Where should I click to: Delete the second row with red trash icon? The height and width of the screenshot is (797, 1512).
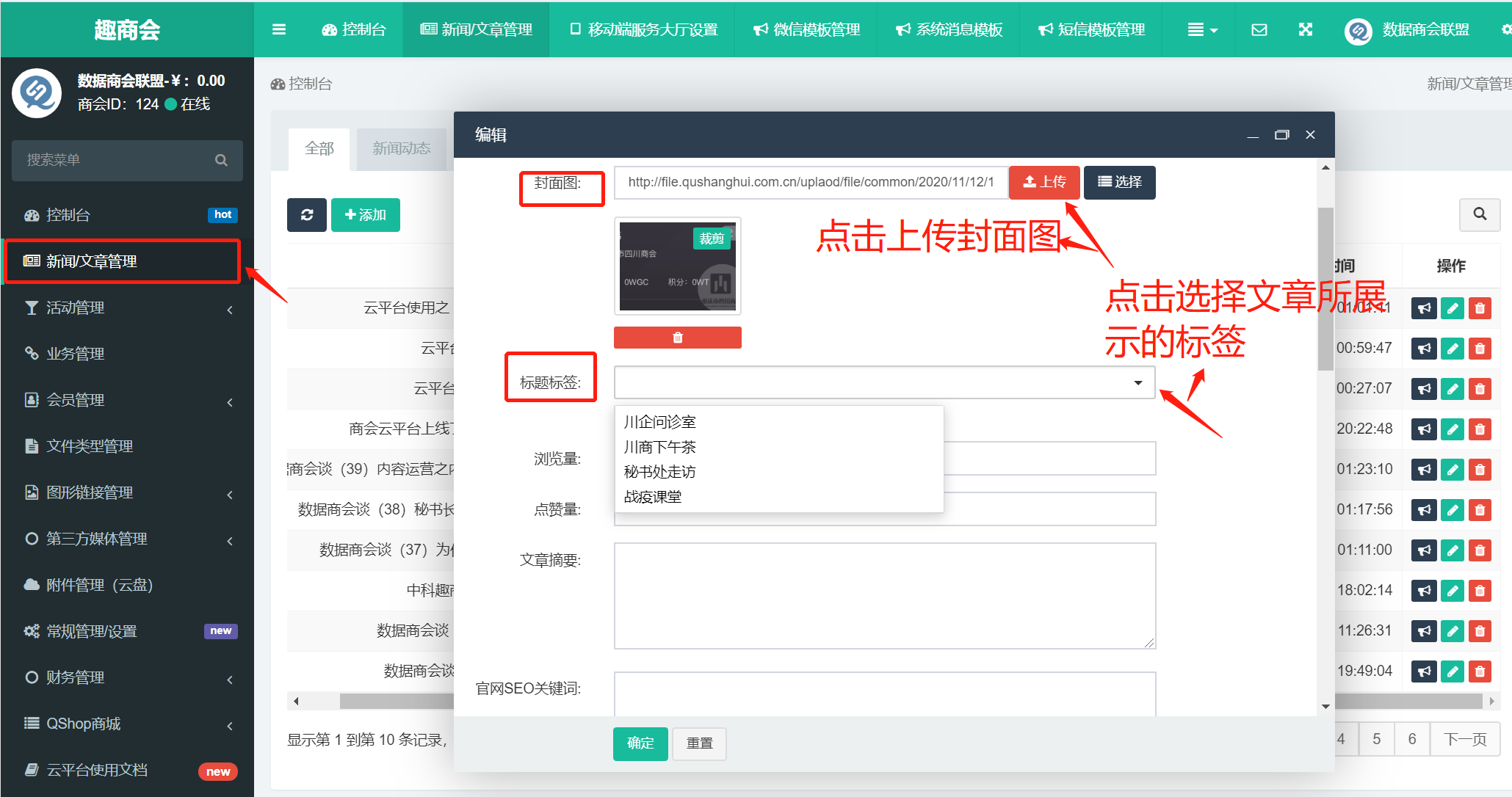1480,349
